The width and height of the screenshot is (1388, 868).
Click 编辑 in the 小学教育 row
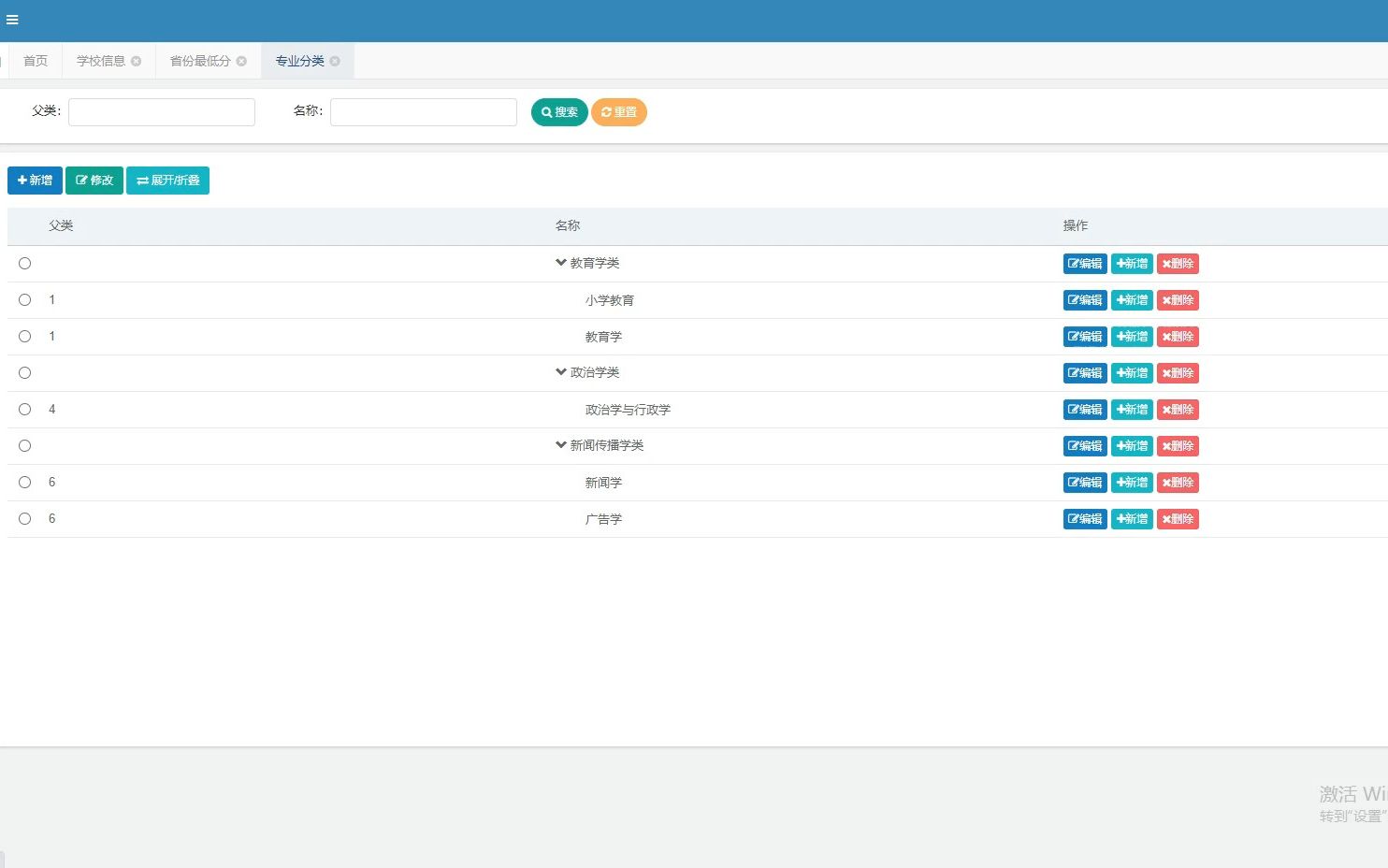(1085, 300)
